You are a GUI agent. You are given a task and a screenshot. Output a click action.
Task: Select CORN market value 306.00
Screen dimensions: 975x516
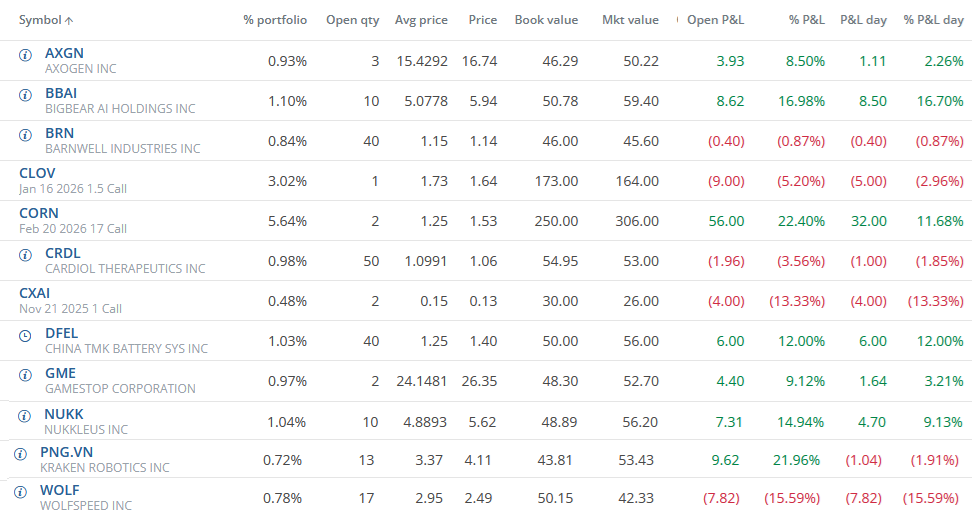click(637, 221)
